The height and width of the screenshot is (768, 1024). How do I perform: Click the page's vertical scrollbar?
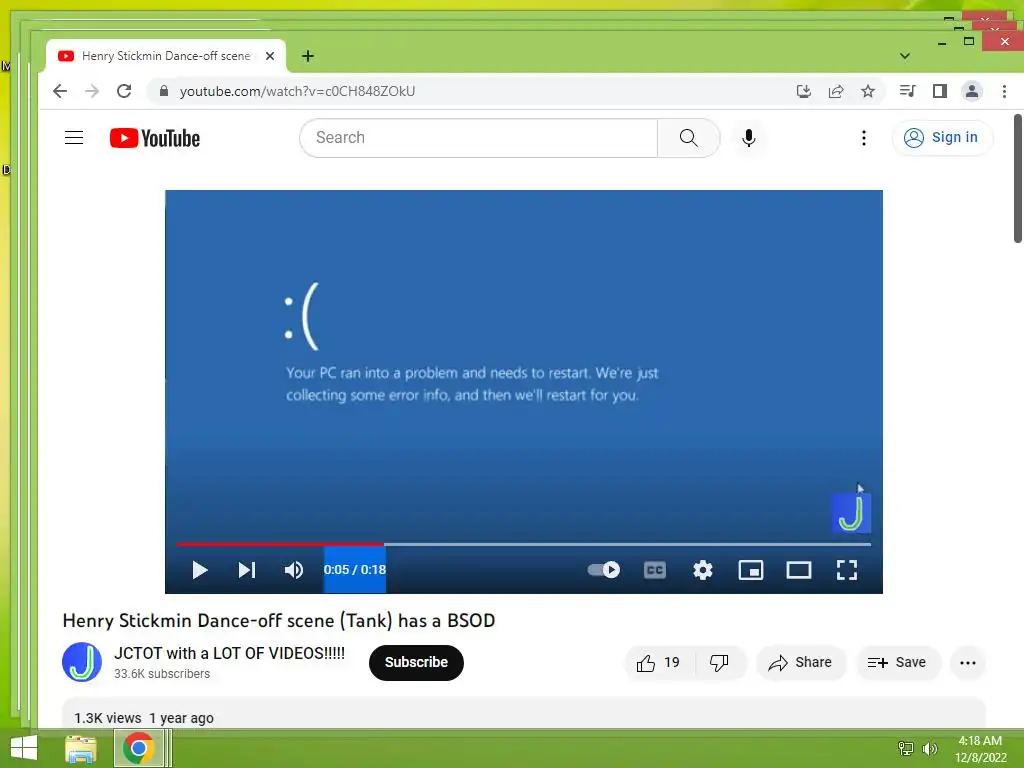pos(1017,178)
